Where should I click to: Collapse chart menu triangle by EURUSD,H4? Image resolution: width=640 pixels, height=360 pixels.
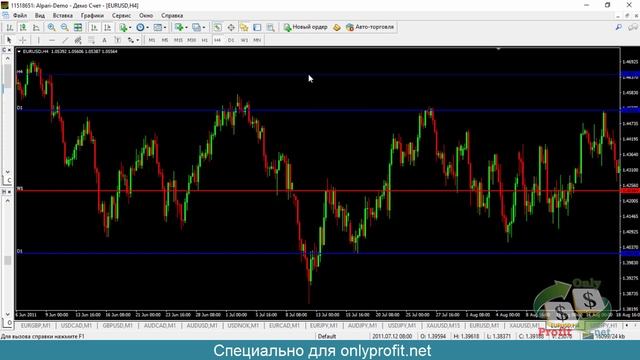tap(19, 51)
